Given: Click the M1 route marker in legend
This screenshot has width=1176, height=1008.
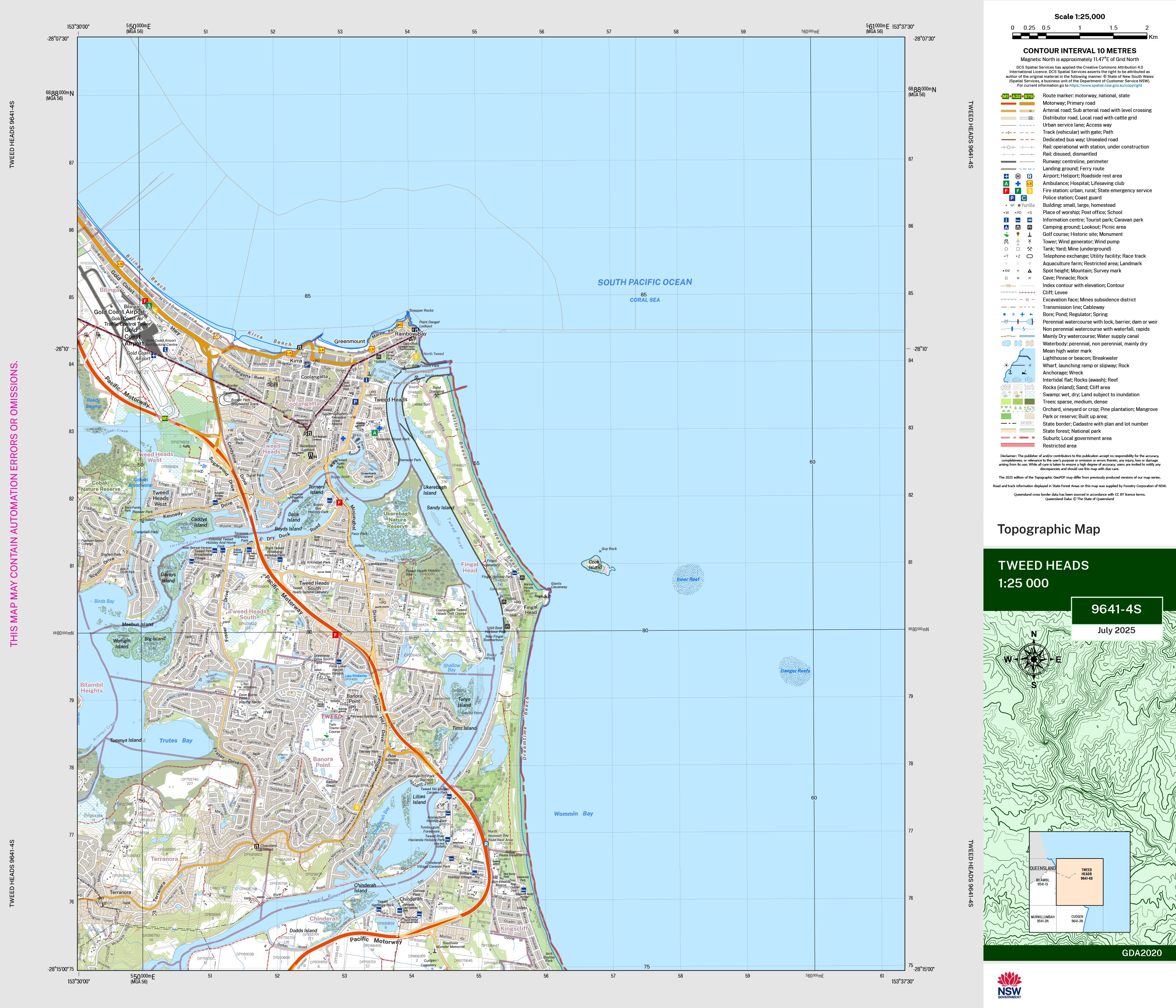Looking at the screenshot, I should (1006, 97).
